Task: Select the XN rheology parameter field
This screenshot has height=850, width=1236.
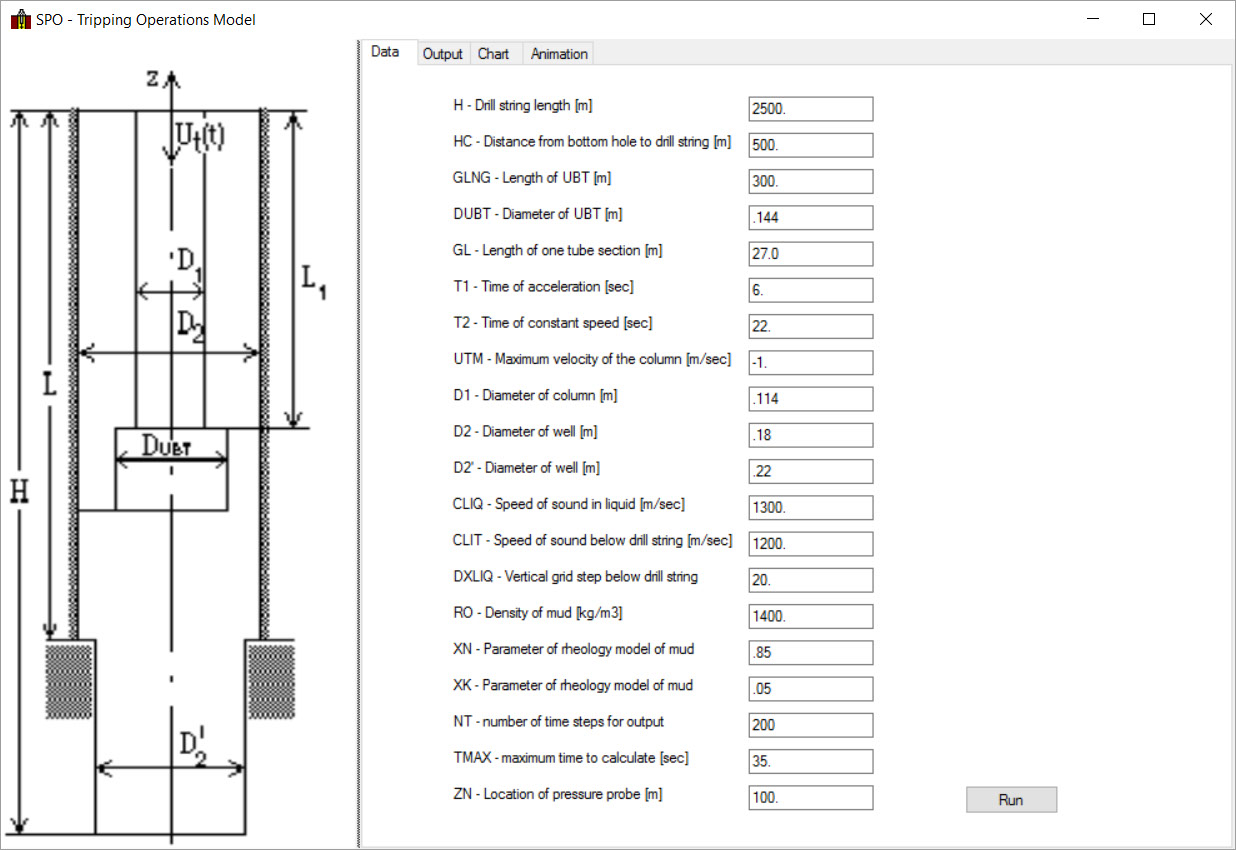Action: point(810,653)
